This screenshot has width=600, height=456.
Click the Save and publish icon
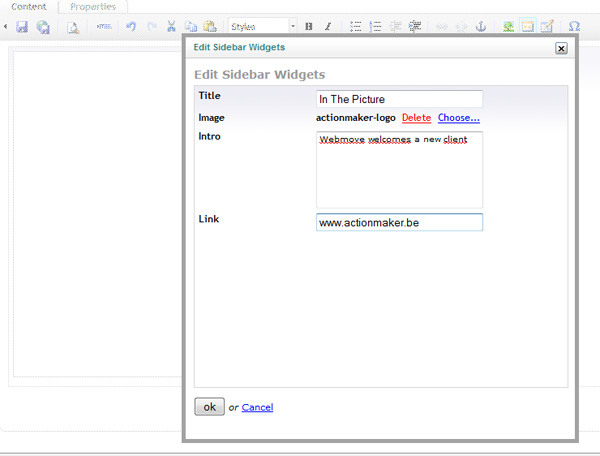click(43, 27)
